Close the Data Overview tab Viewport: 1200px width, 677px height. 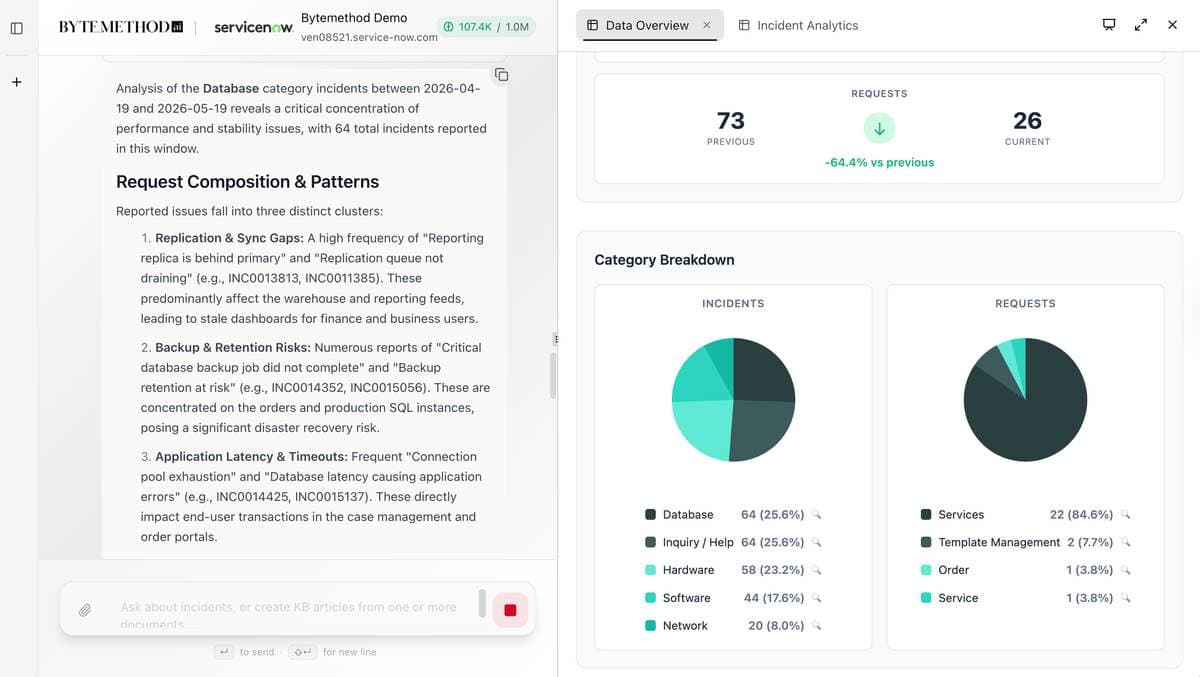click(x=706, y=25)
